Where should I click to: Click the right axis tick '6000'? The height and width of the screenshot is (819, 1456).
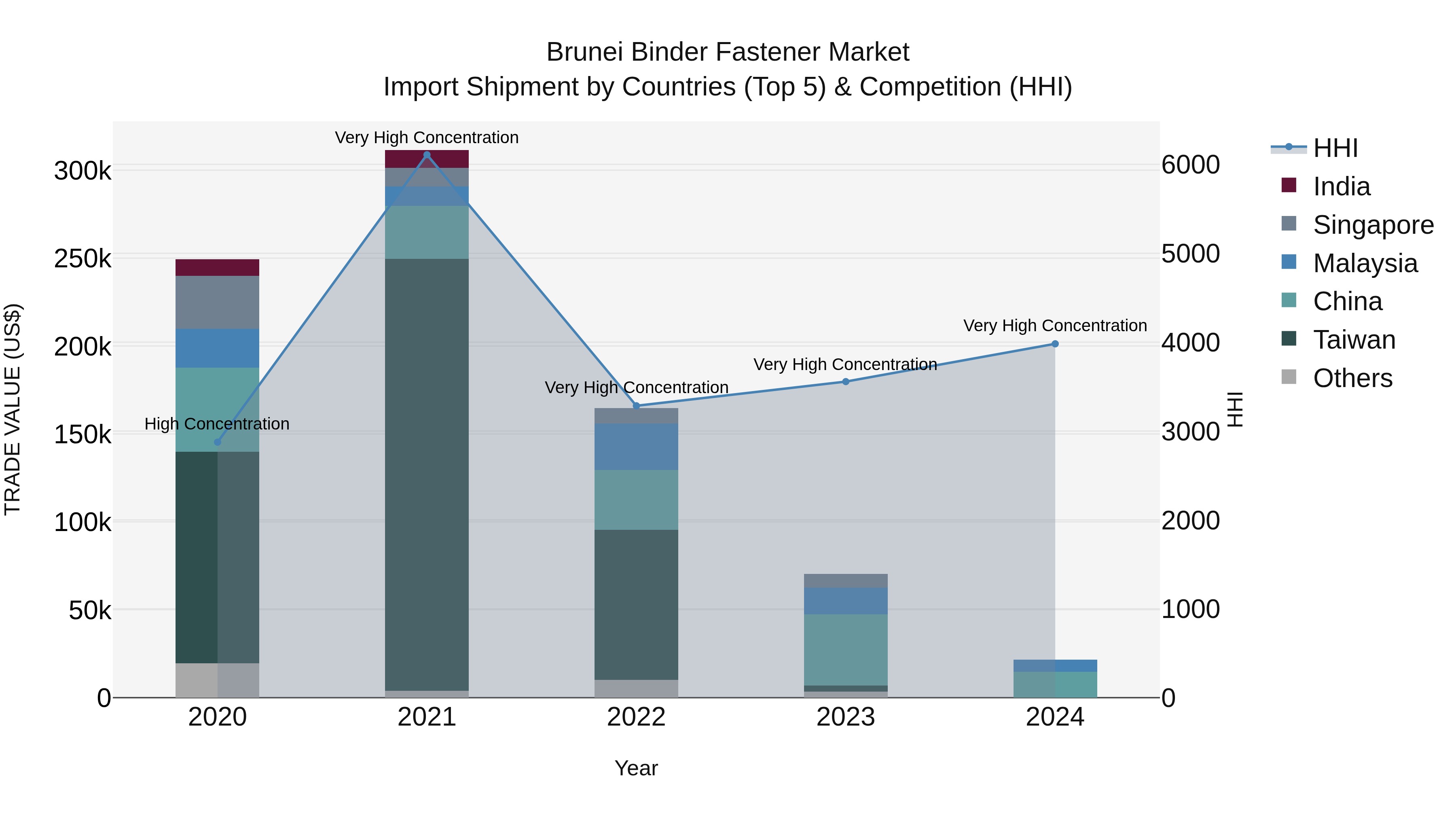1191,165
